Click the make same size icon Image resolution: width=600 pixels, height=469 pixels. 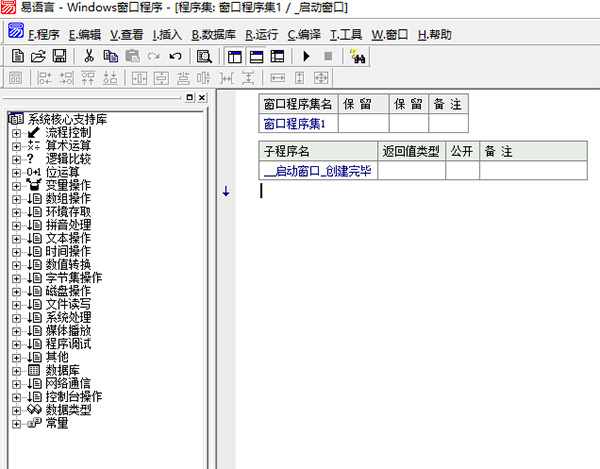pyautogui.click(x=321, y=78)
